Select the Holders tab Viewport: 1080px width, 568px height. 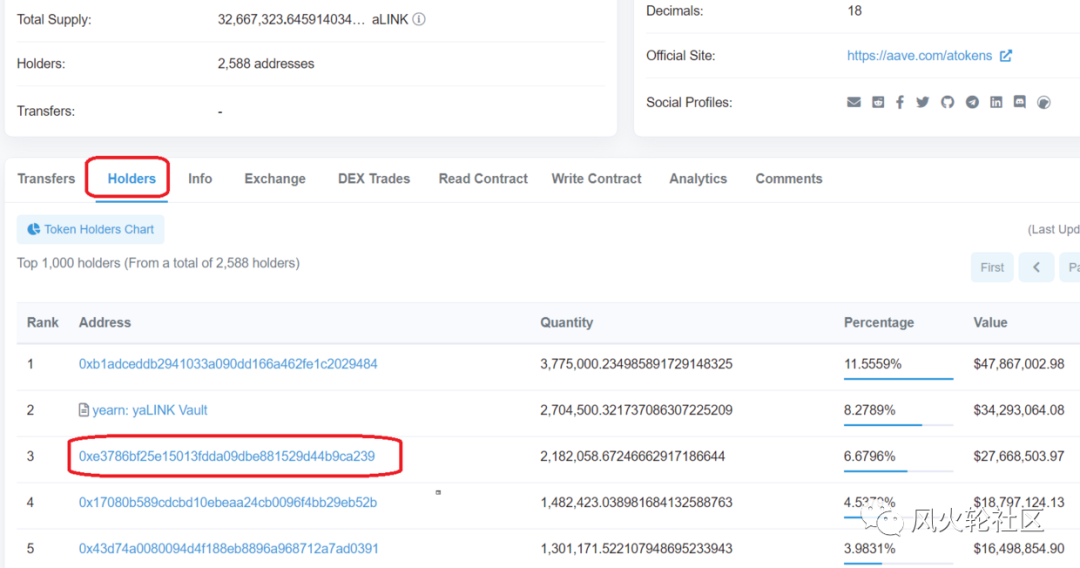click(132, 179)
